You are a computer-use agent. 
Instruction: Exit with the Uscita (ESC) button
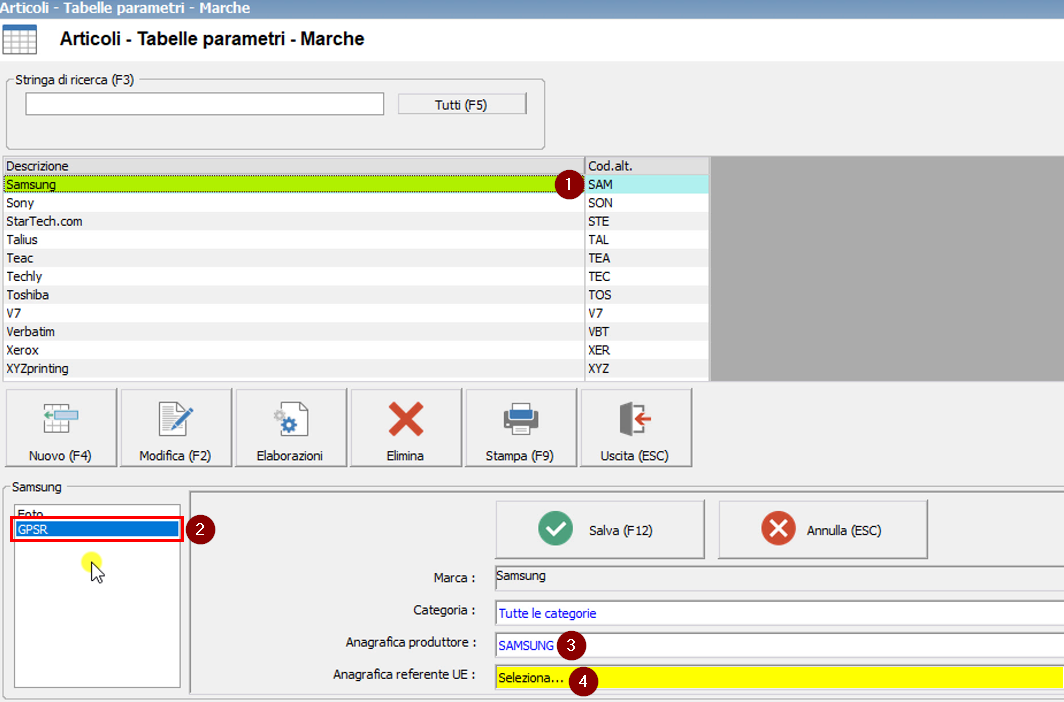[636, 427]
